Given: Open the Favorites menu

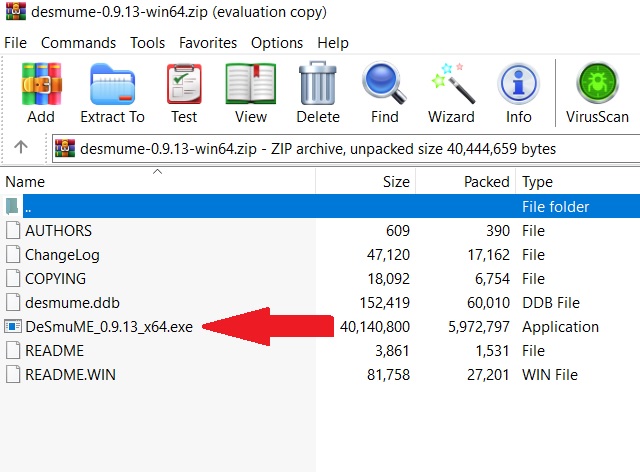Looking at the screenshot, I should click(x=208, y=43).
